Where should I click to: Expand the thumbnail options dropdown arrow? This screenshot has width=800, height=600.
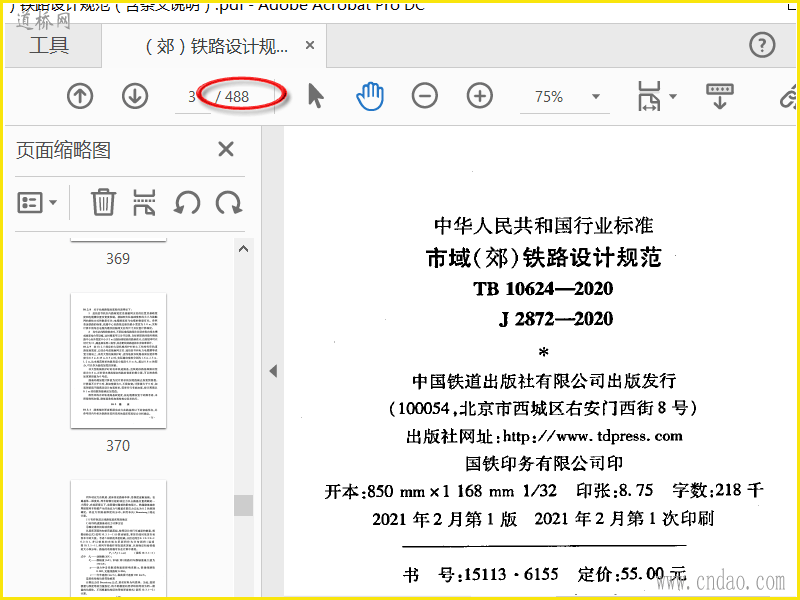[53, 203]
